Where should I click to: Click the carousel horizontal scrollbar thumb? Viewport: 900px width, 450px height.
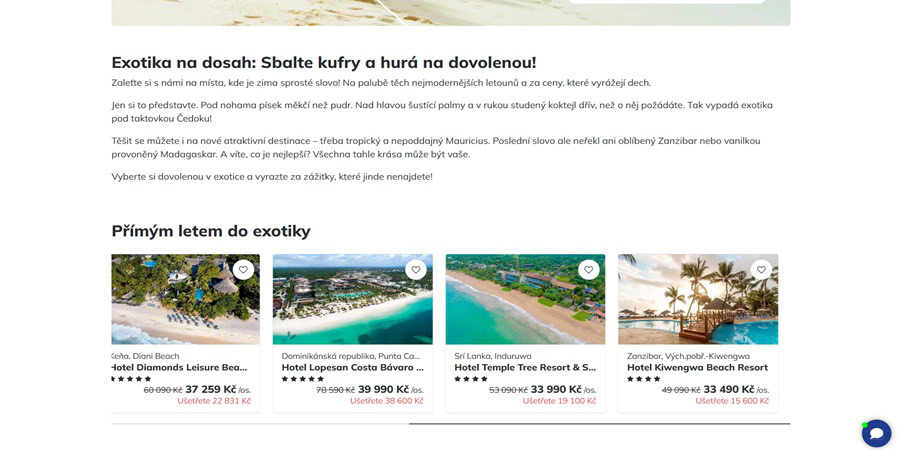[x=599, y=424]
